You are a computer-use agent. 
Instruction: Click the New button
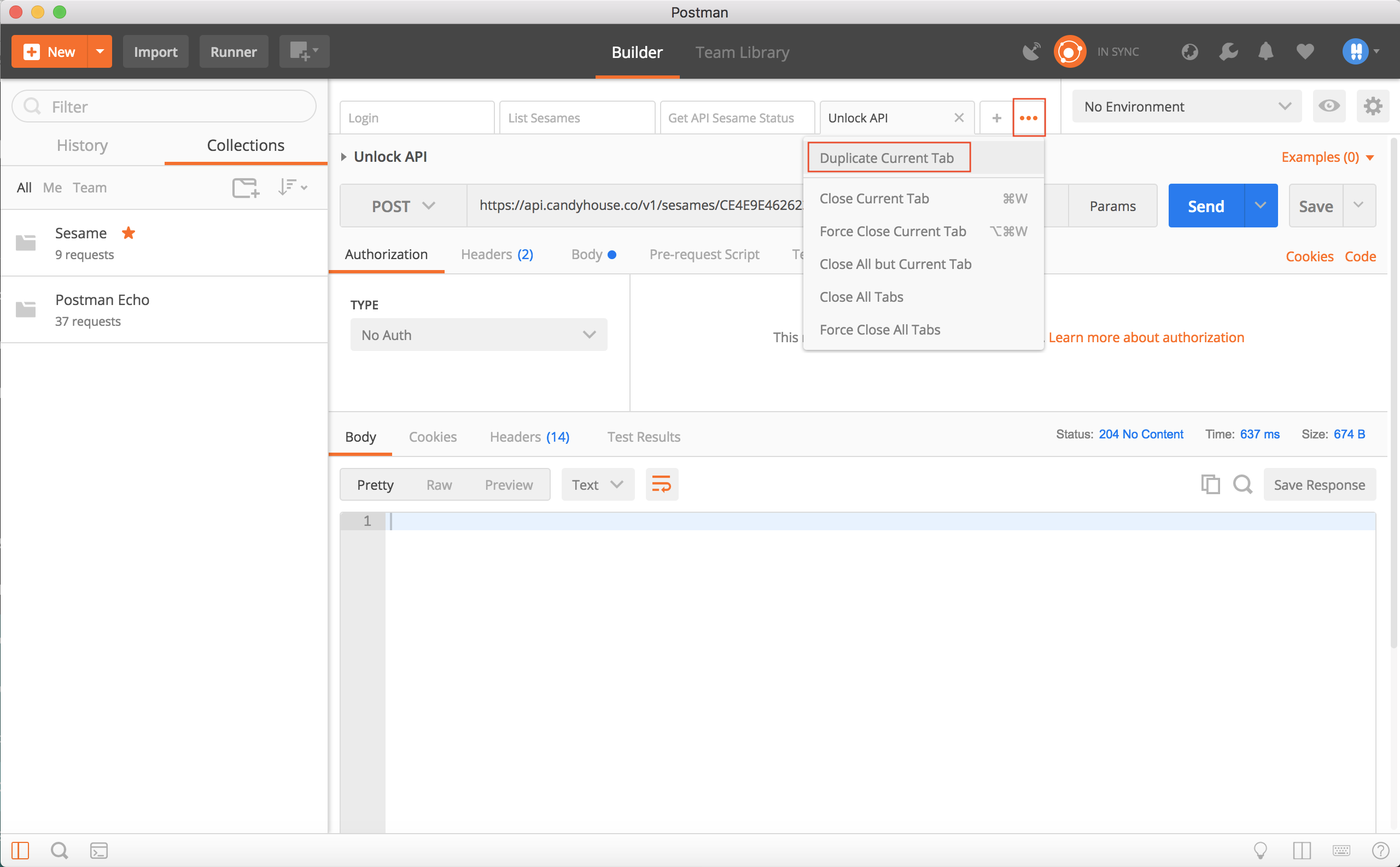(49, 51)
